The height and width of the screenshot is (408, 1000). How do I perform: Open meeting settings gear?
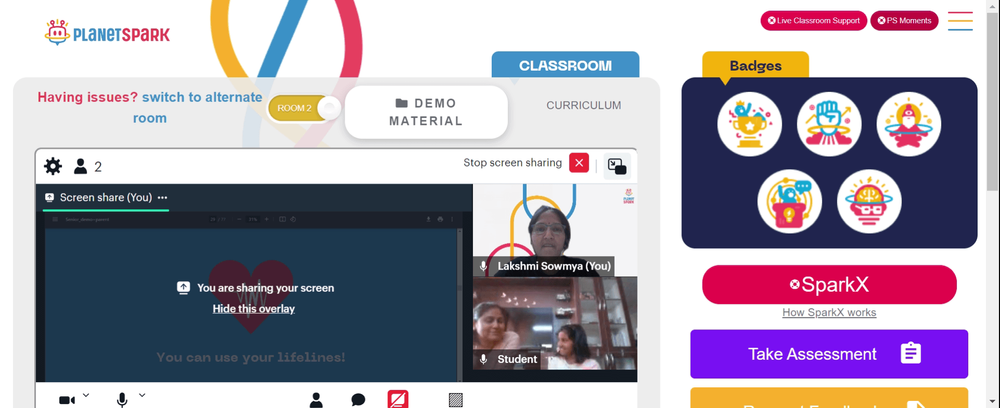[x=53, y=166]
